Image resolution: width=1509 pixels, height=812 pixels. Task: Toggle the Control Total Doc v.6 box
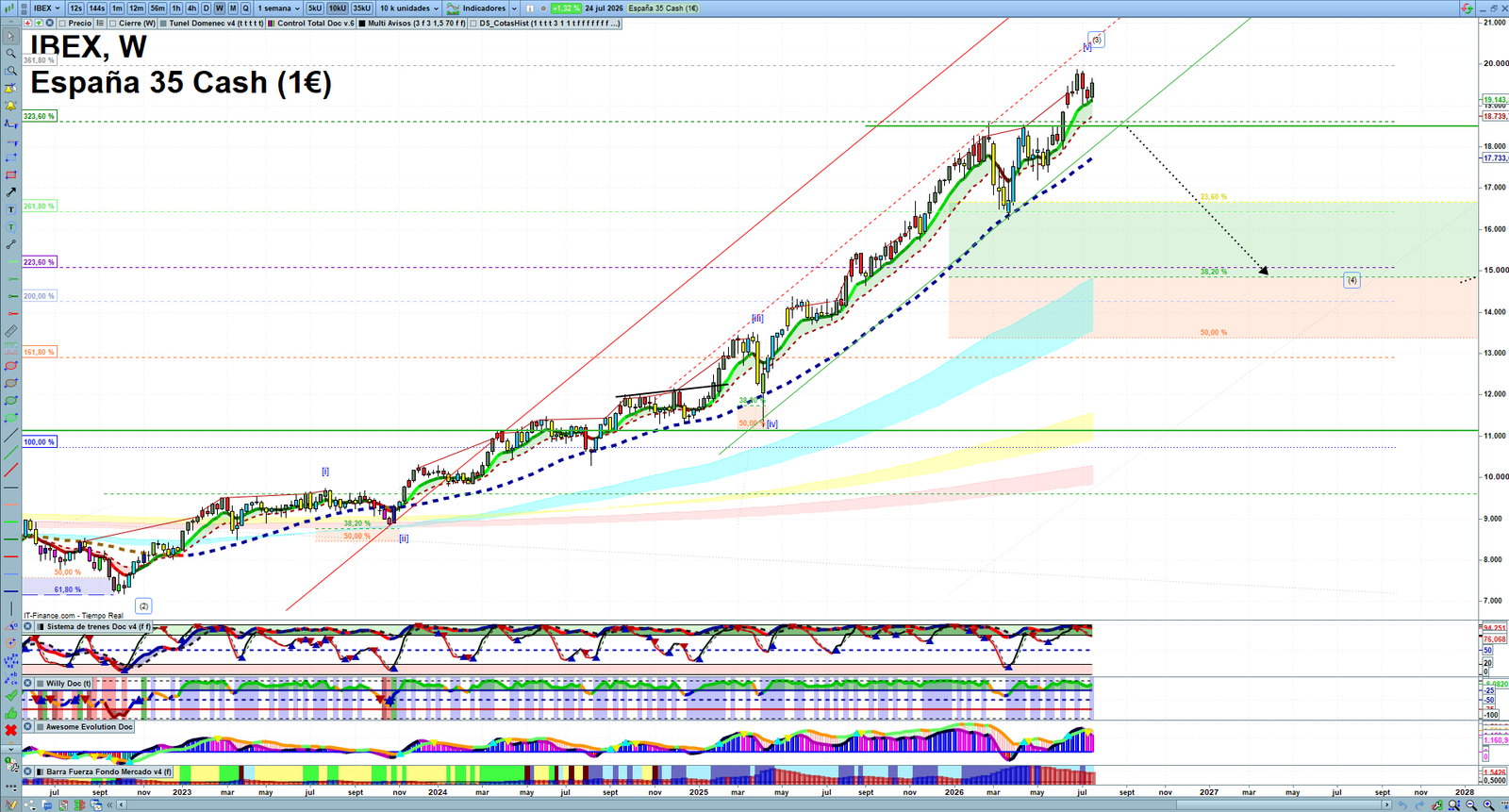pos(272,23)
